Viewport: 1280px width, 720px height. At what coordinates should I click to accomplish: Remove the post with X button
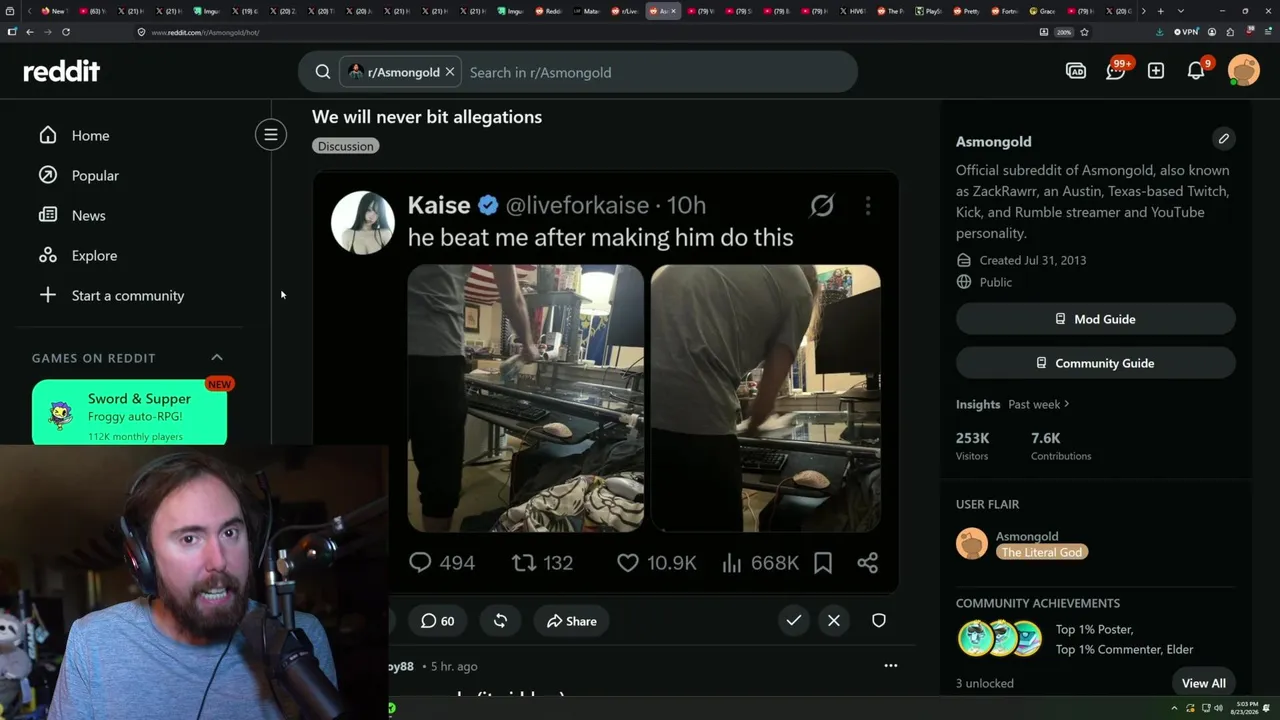point(834,621)
